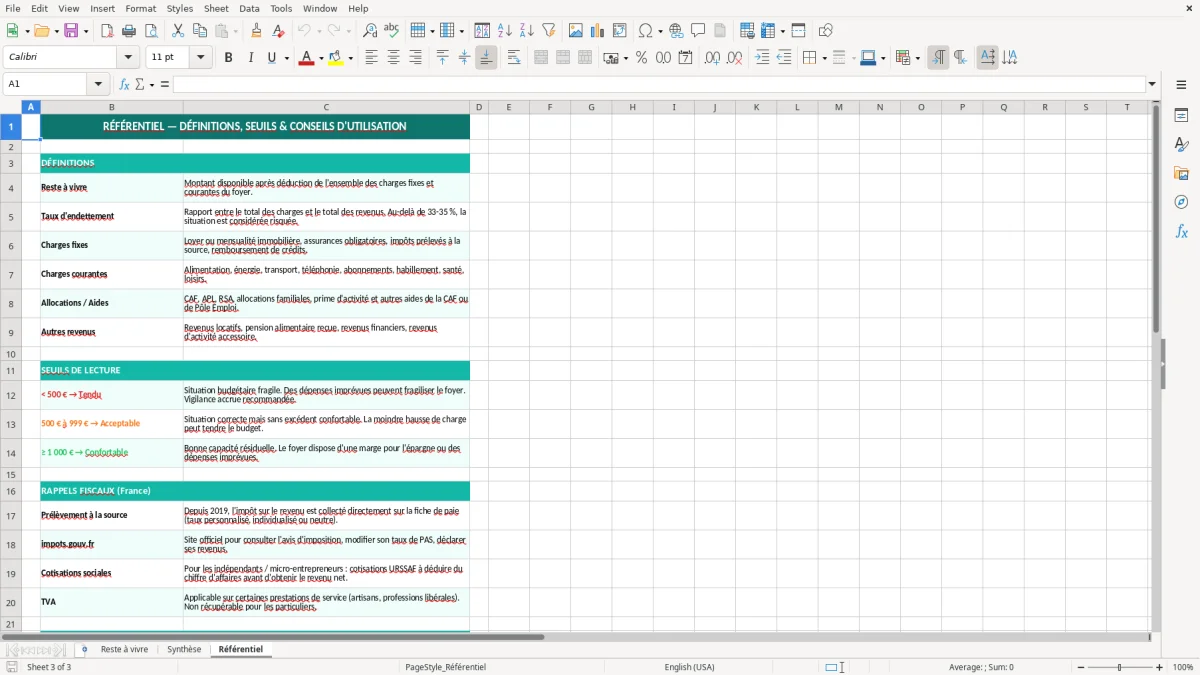Toggle Bold formatting
Viewport: 1200px width, 675px height.
pos(228,58)
